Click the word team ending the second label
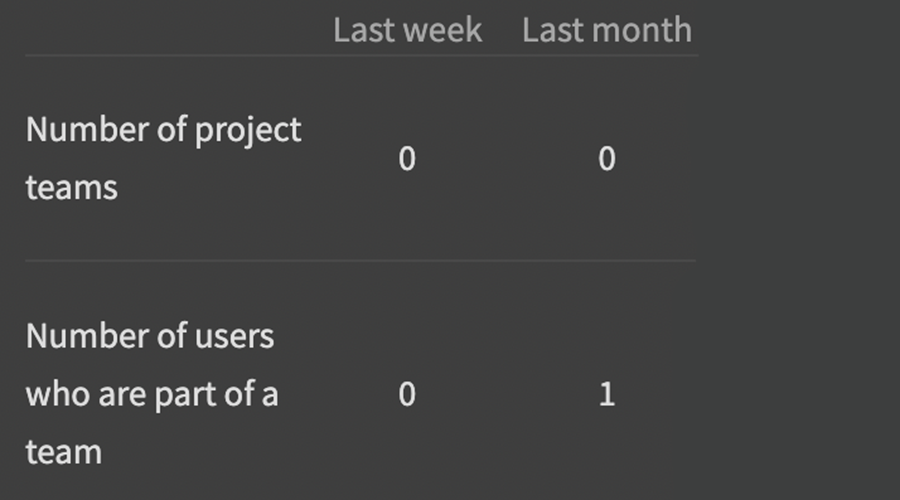 click(64, 452)
